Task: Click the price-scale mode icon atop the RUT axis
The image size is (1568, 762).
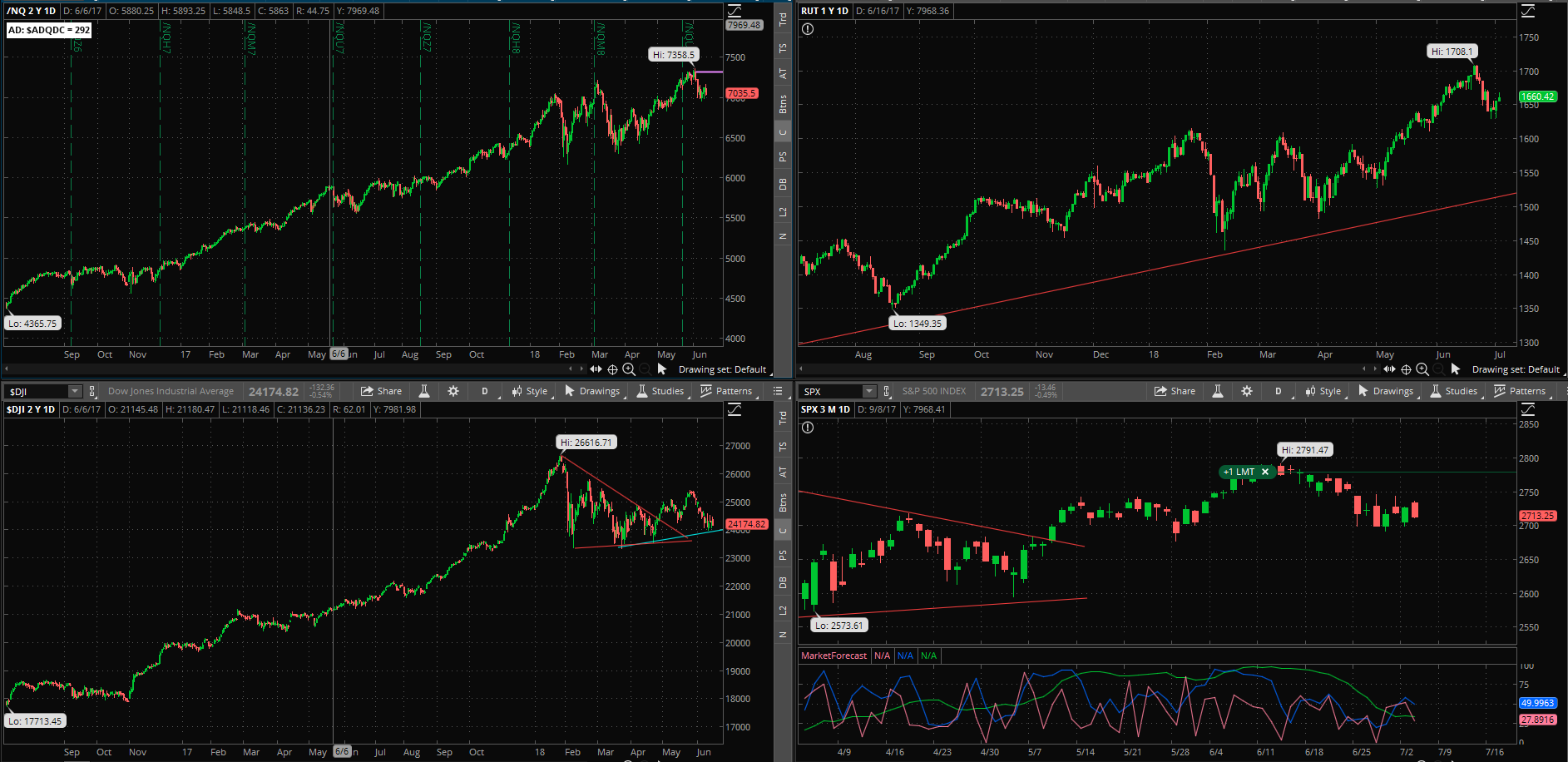Action: point(1528,11)
